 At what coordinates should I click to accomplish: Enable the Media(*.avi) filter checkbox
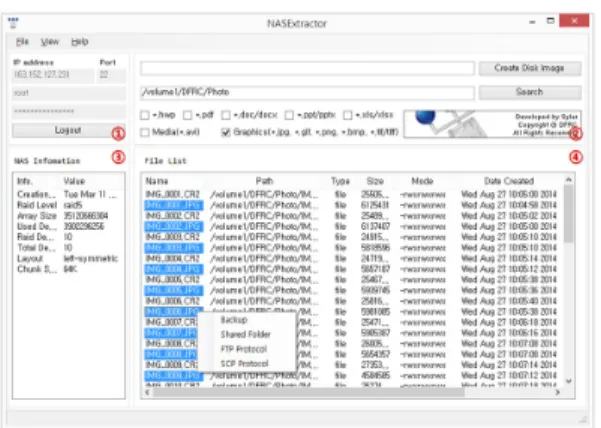pyautogui.click(x=145, y=132)
